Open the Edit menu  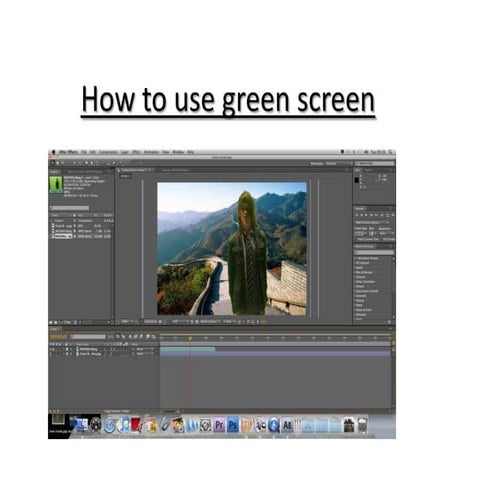[x=93, y=152]
